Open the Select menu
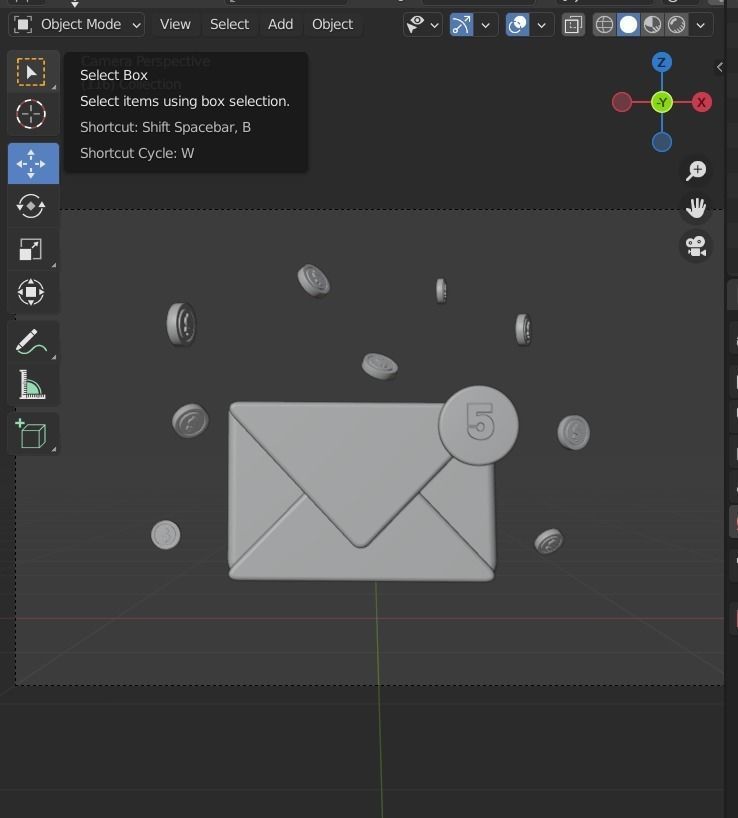 tap(229, 25)
